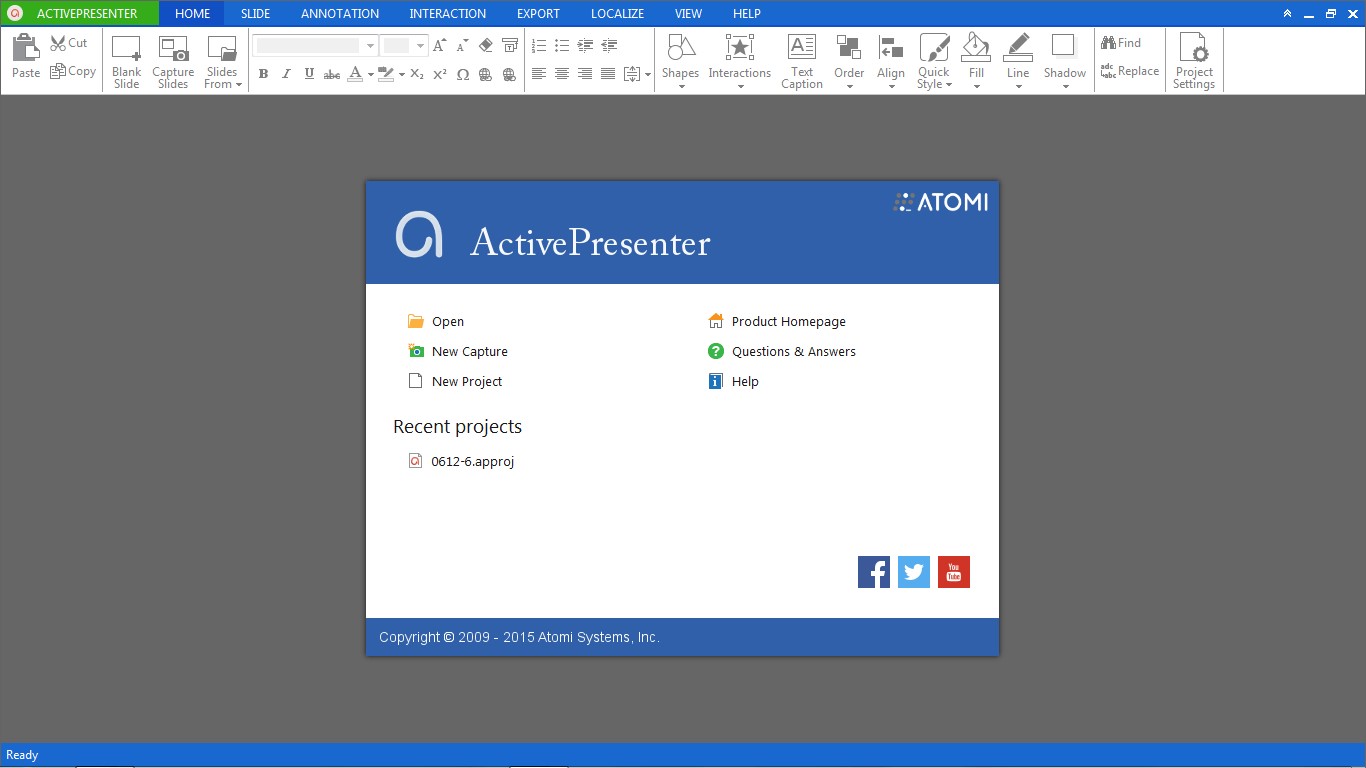Viewport: 1366px width, 768px height.
Task: Insert a Blank Slide
Action: (127, 62)
